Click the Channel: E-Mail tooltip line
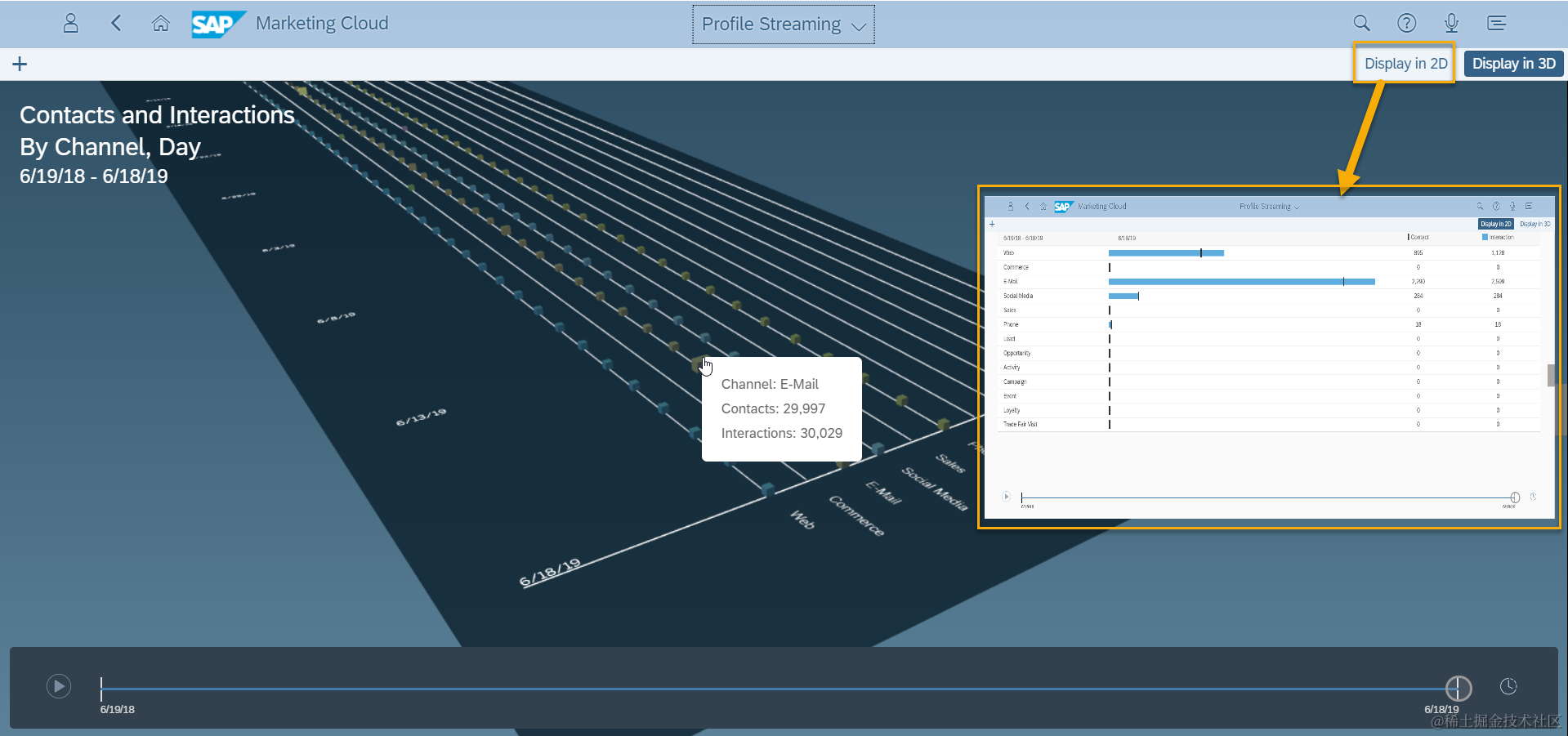Screen dimensions: 1568x736 770,384
